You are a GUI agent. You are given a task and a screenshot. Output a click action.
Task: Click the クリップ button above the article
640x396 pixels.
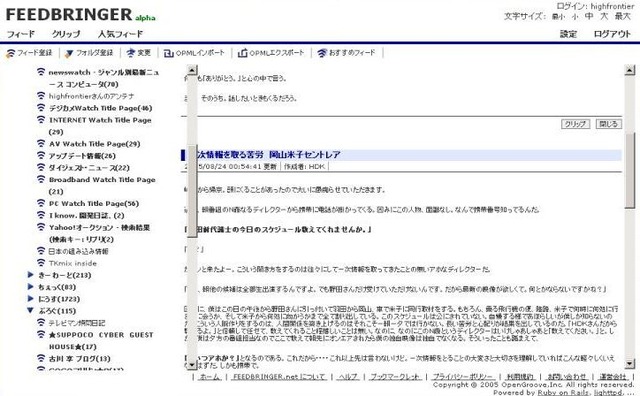(575, 124)
